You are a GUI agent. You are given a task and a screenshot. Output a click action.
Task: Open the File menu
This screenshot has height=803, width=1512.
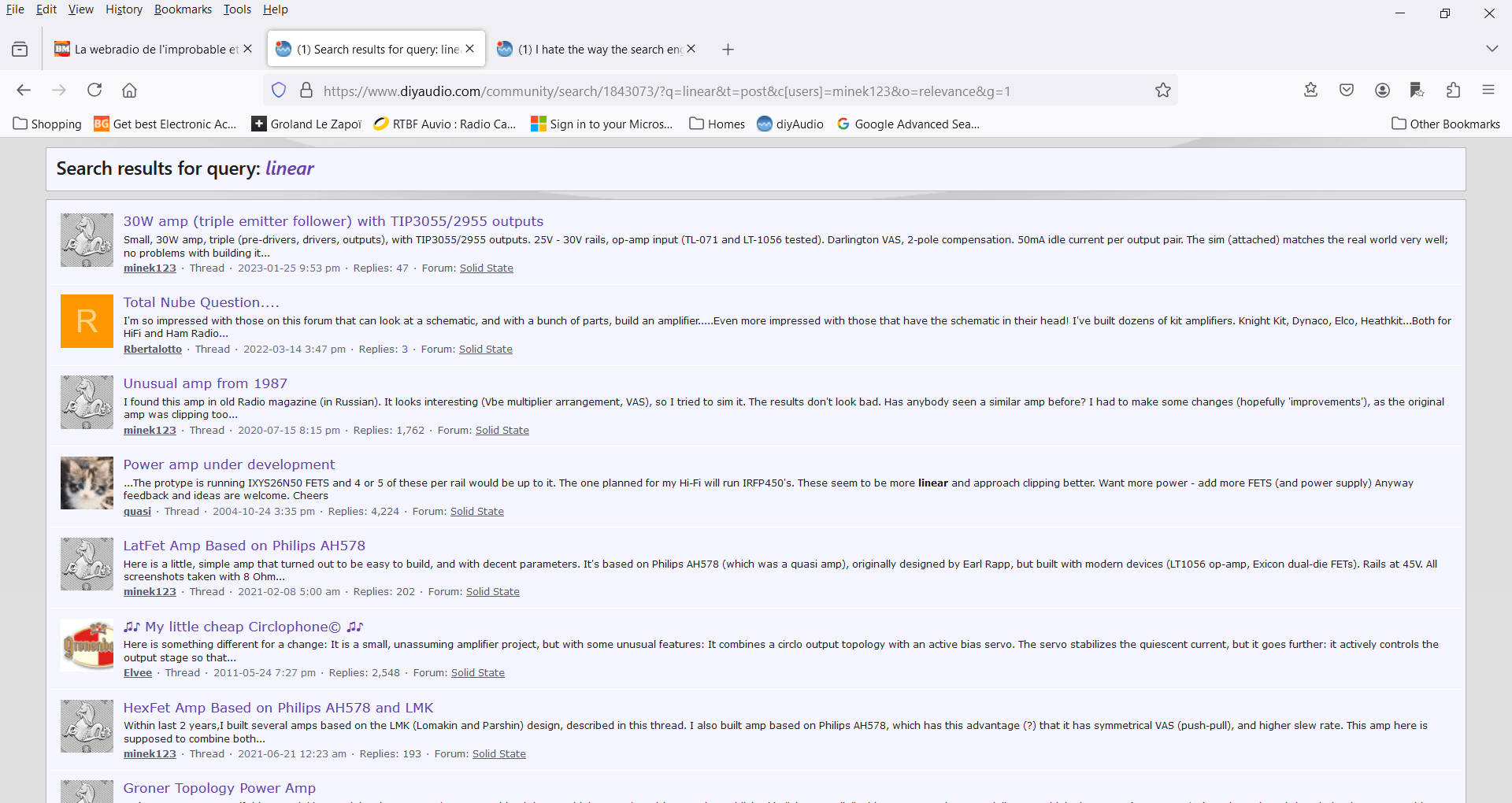[15, 9]
